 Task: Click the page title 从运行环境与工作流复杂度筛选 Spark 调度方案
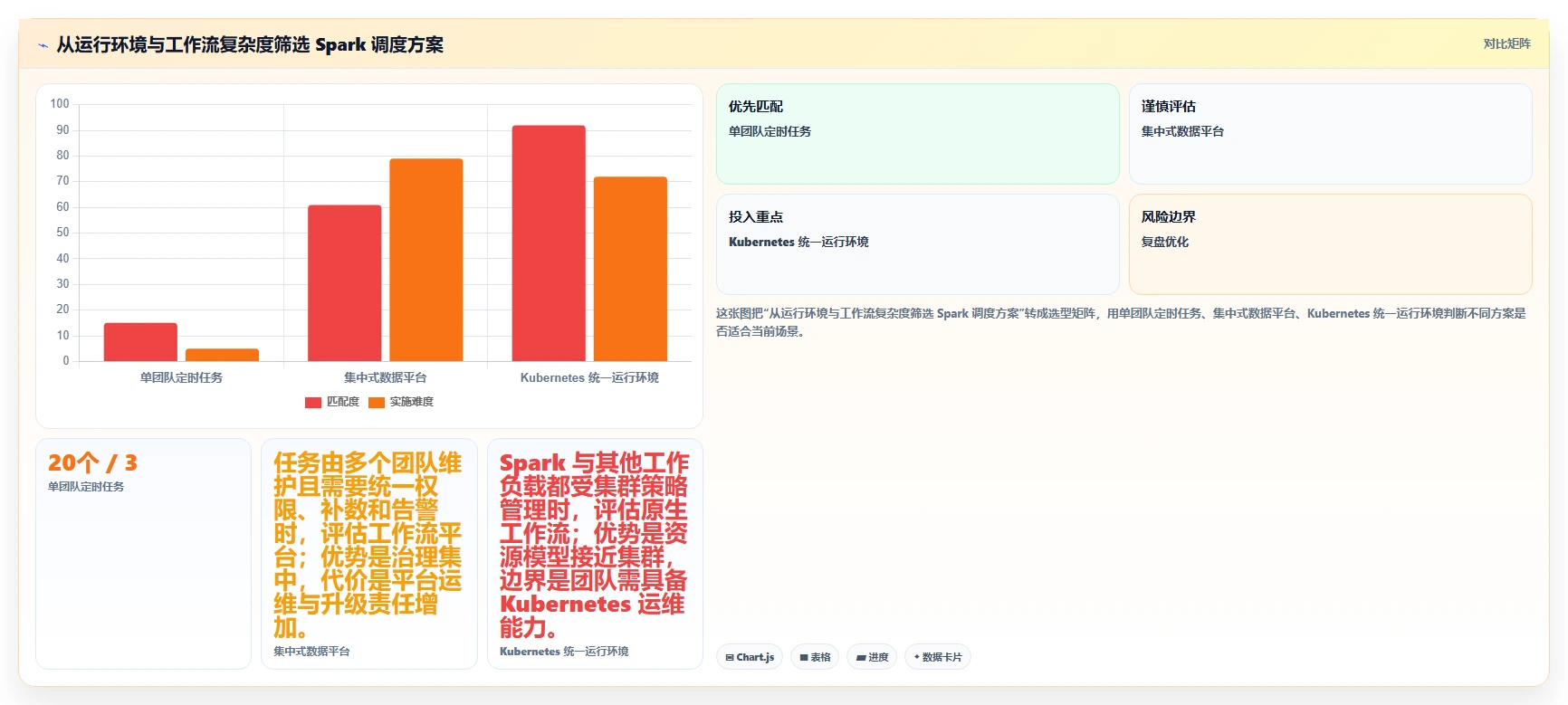click(x=250, y=44)
